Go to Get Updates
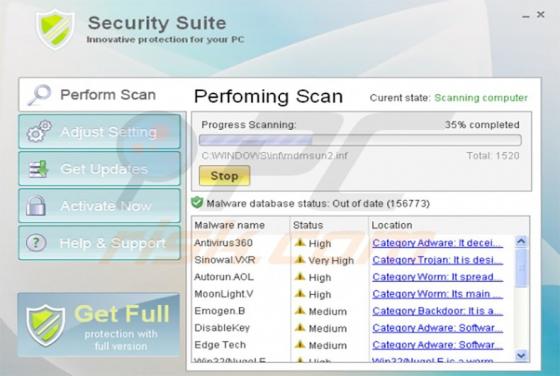 pos(100,169)
